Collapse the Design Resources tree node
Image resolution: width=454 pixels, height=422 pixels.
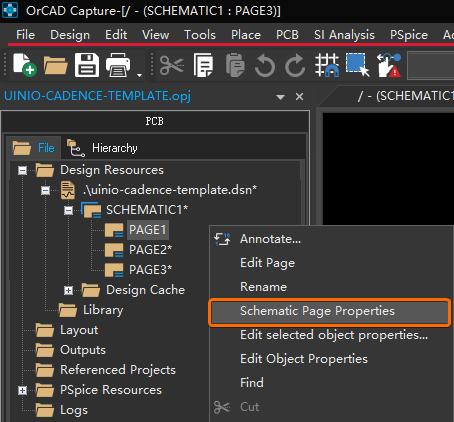(x=22, y=171)
